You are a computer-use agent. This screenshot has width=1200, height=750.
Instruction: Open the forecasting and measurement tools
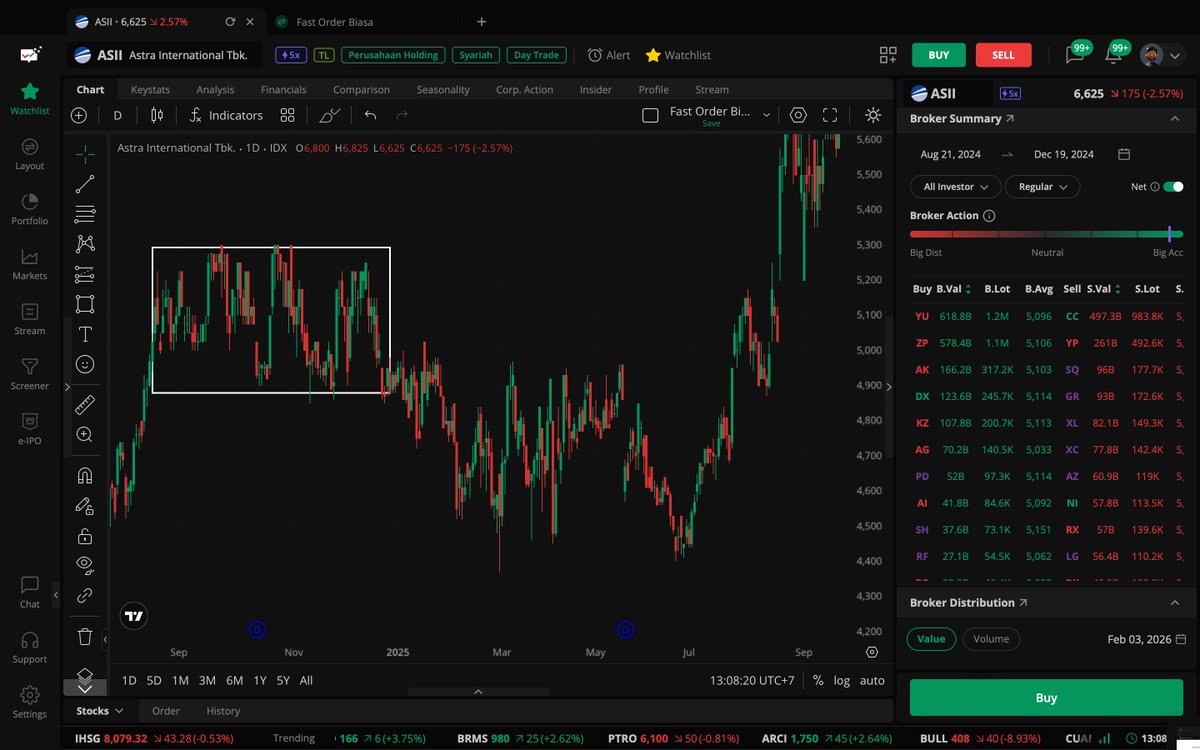[85, 274]
